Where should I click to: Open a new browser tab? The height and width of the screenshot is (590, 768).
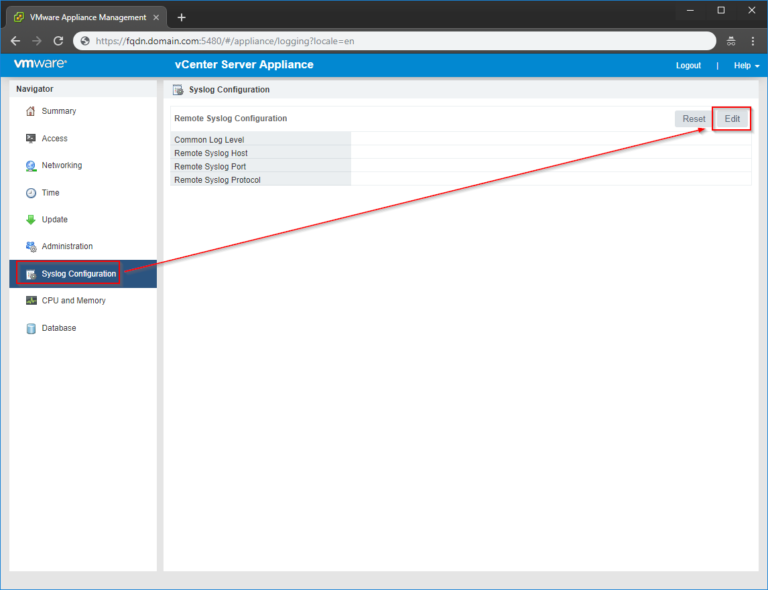click(x=181, y=17)
